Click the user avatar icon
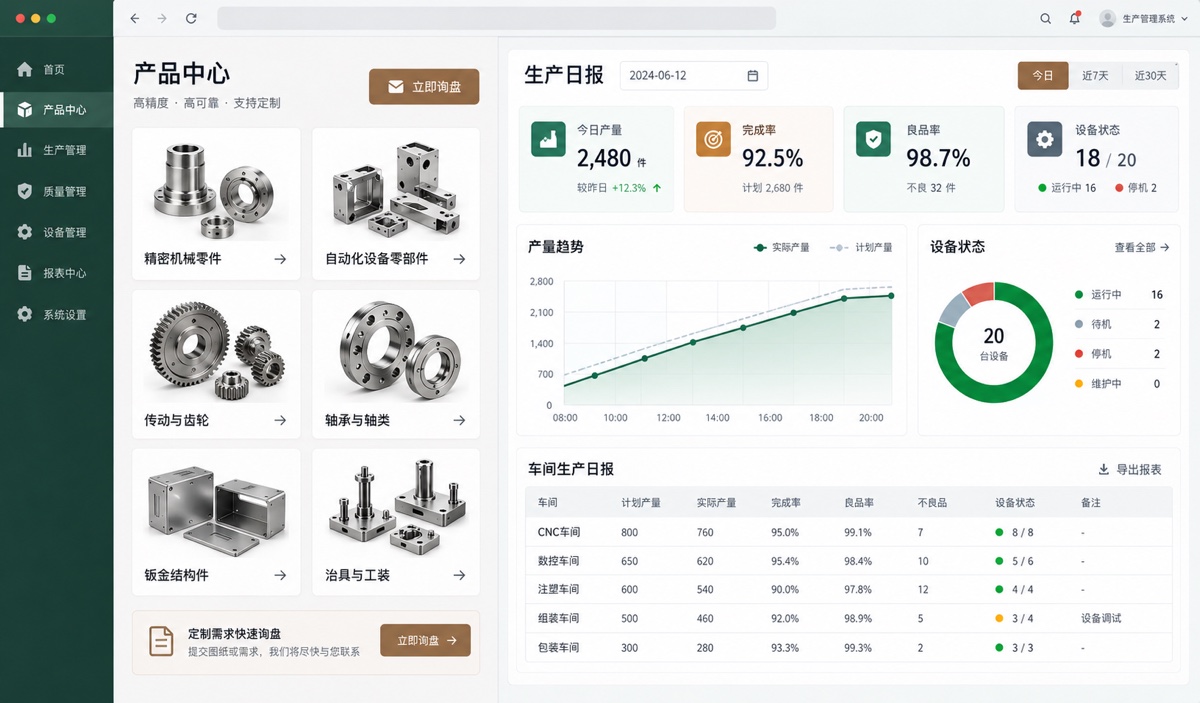The width and height of the screenshot is (1200, 703). pyautogui.click(x=1107, y=18)
